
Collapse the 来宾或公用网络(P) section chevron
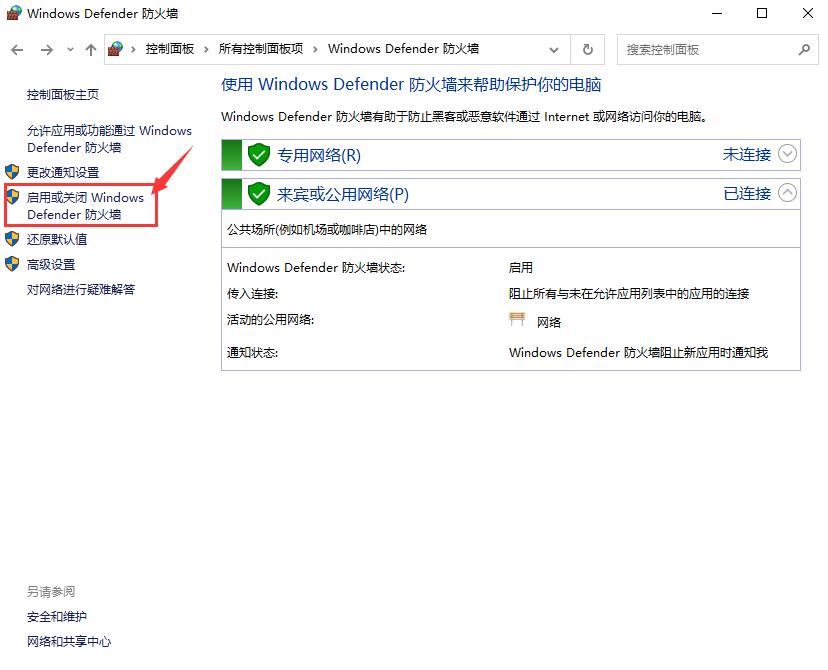[785, 194]
